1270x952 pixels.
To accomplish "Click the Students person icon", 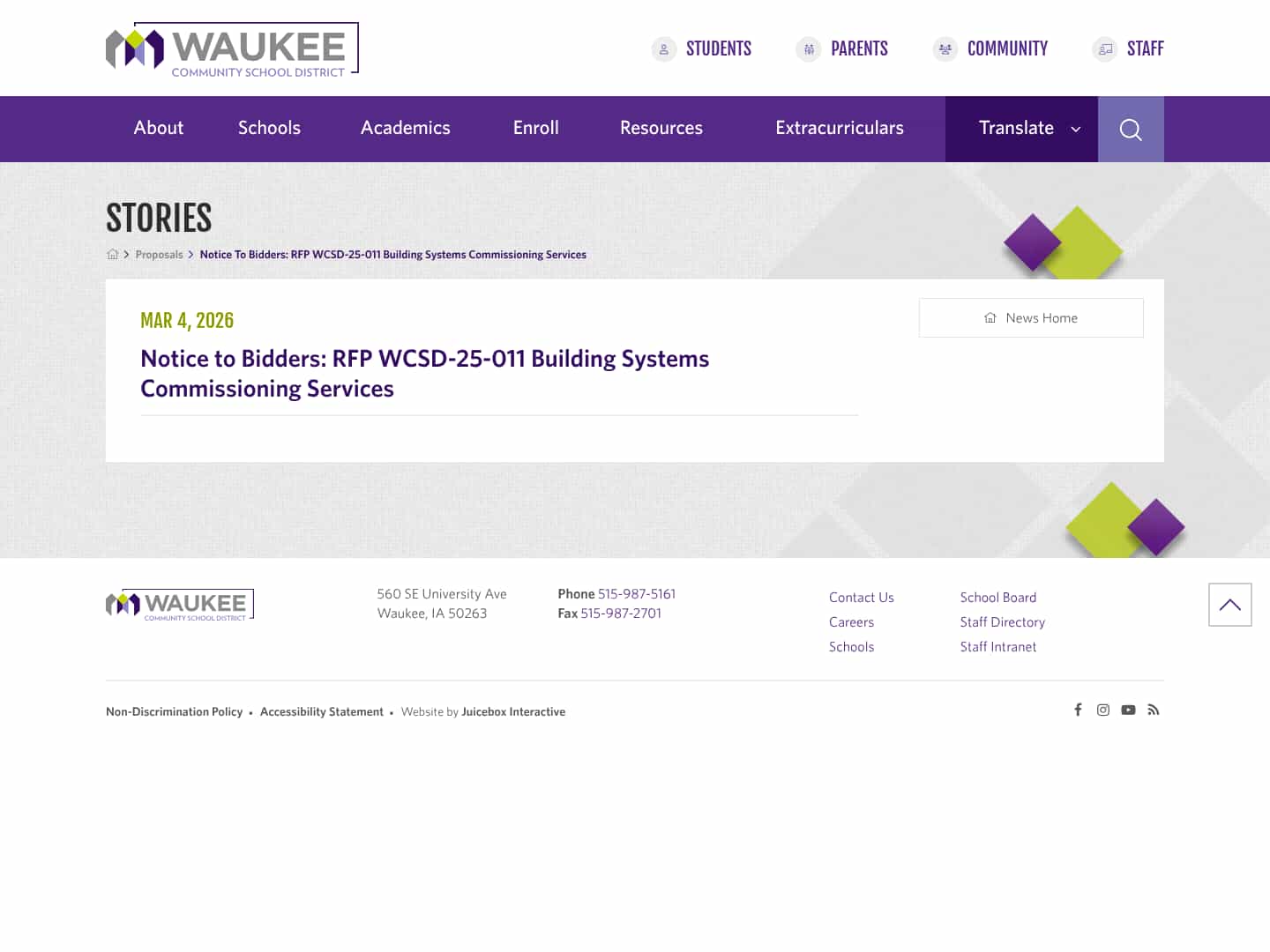I will tap(664, 49).
